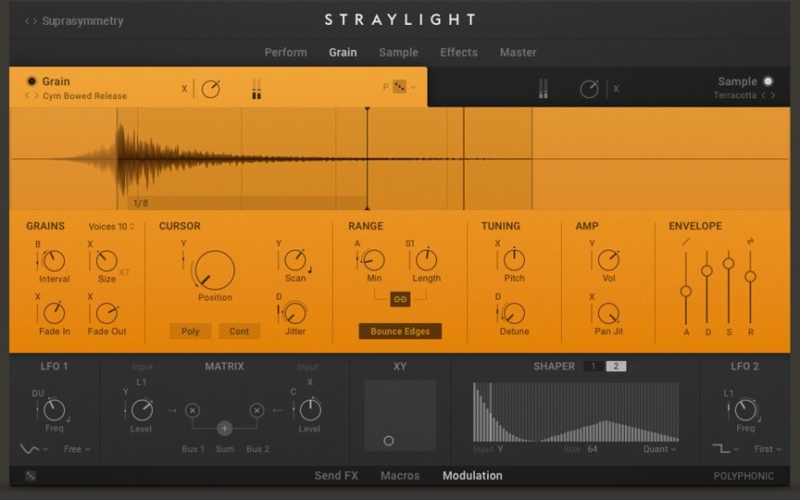Click the X modulation label next to Sample volume

pos(616,89)
